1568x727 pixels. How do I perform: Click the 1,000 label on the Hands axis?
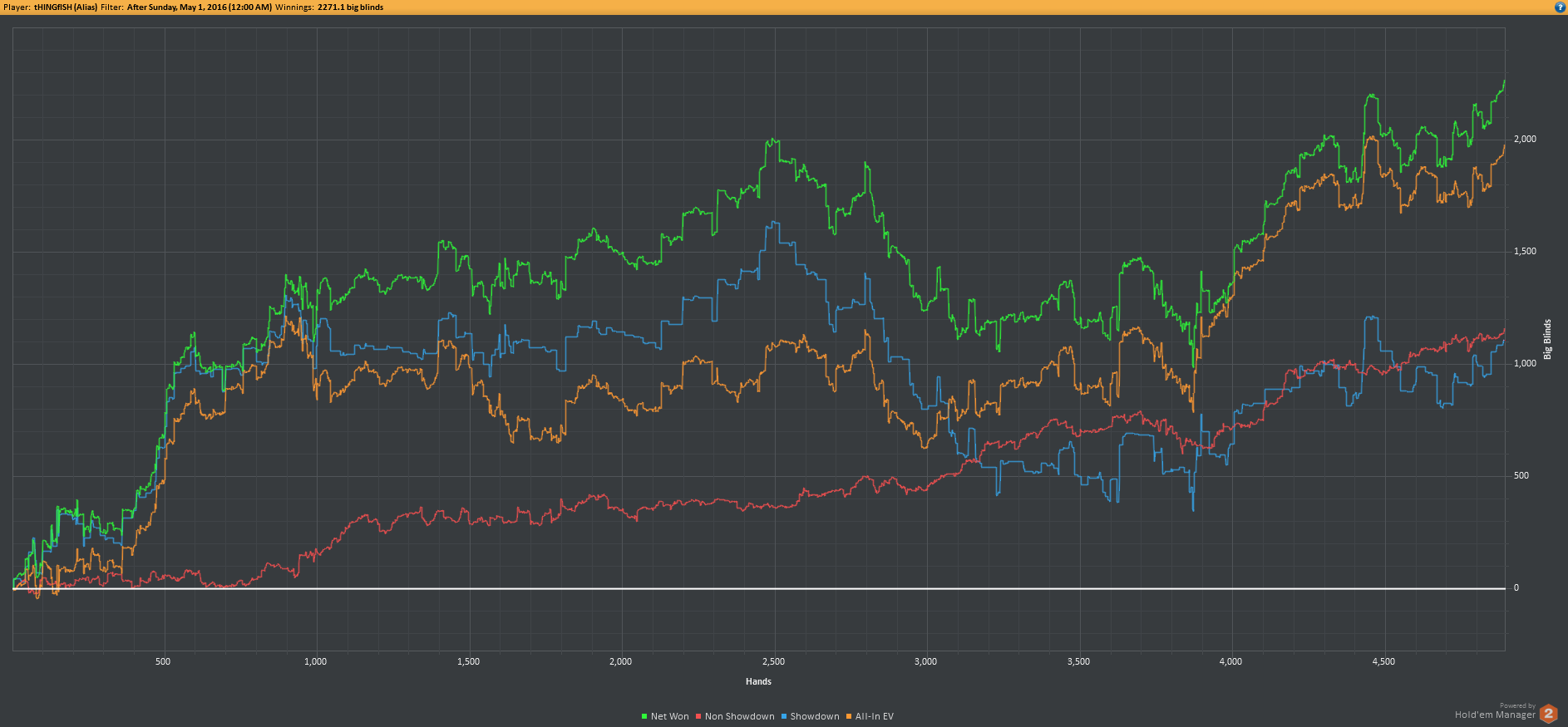point(315,661)
